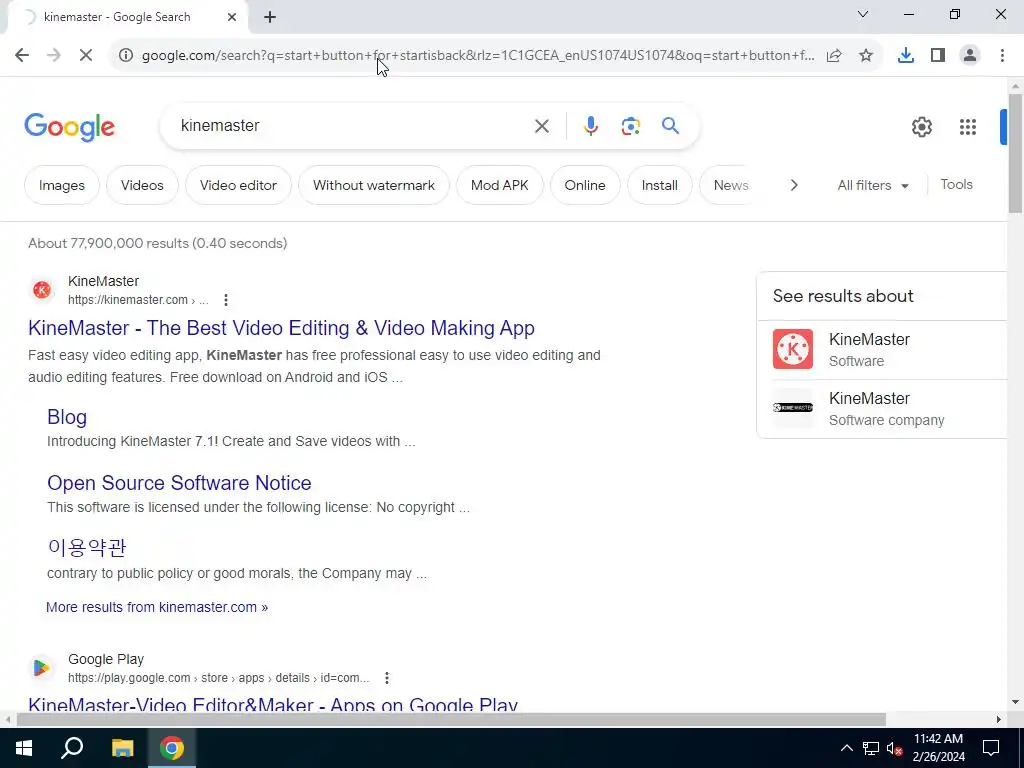Search by voice microphone icon

pyautogui.click(x=590, y=126)
